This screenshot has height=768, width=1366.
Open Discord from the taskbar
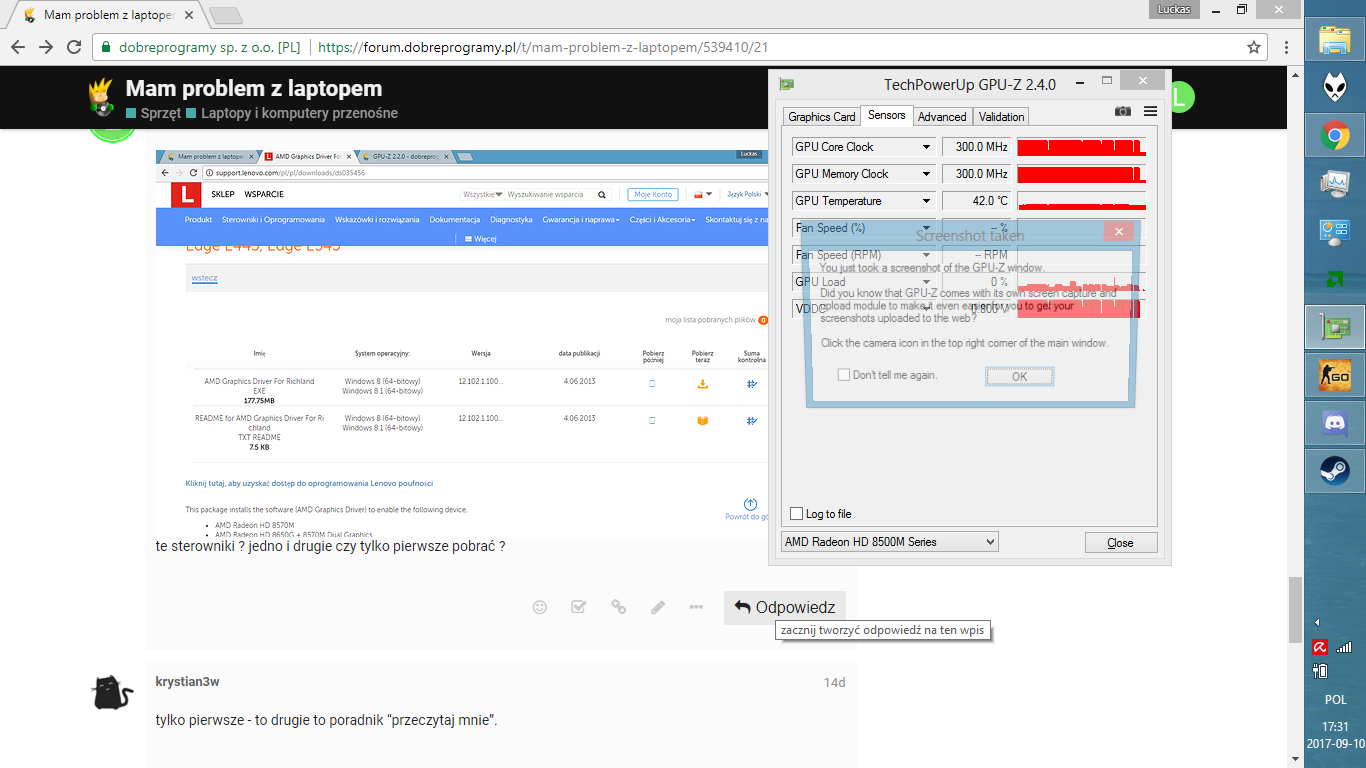[x=1335, y=424]
